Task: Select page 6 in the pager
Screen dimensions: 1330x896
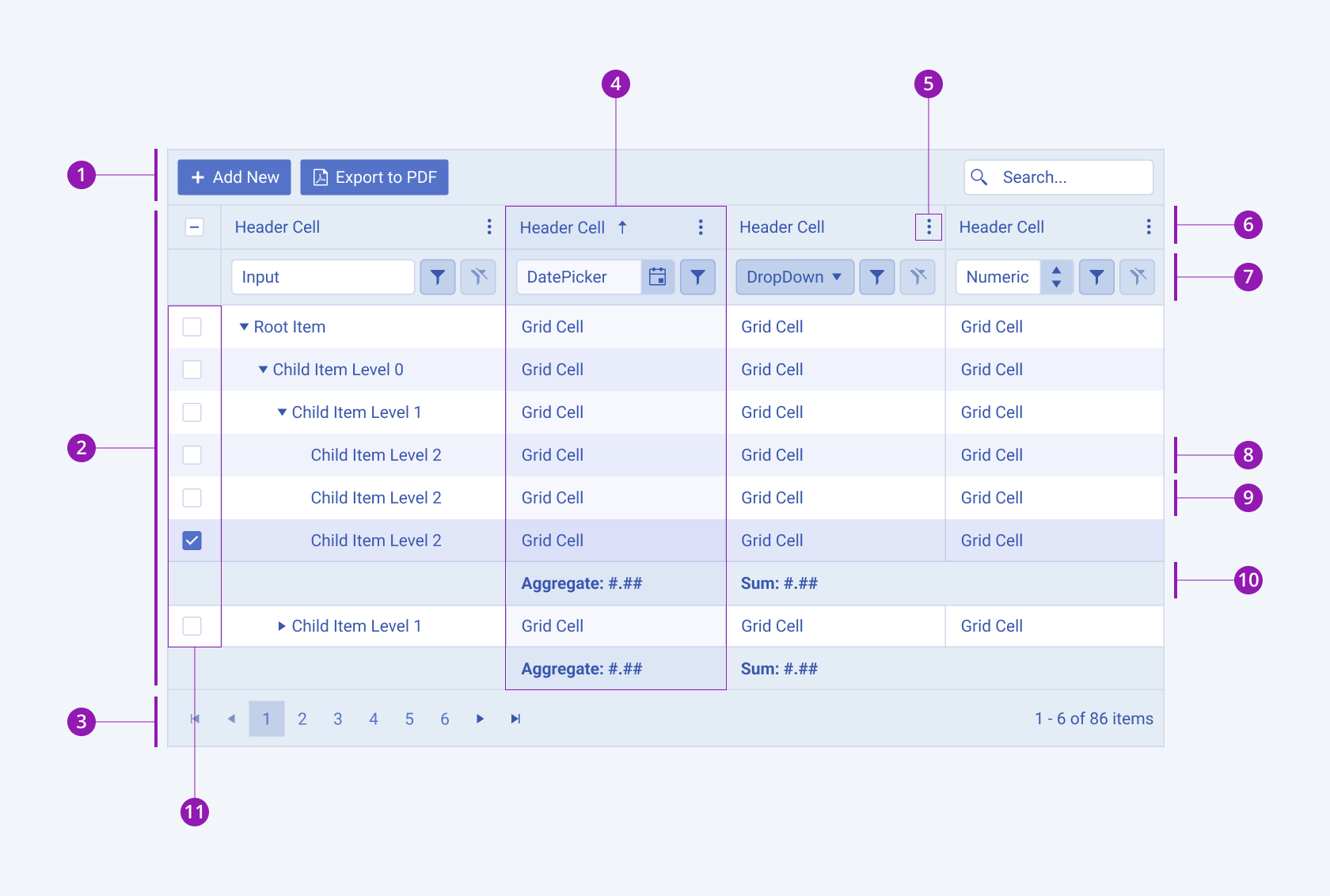Action: [x=445, y=719]
